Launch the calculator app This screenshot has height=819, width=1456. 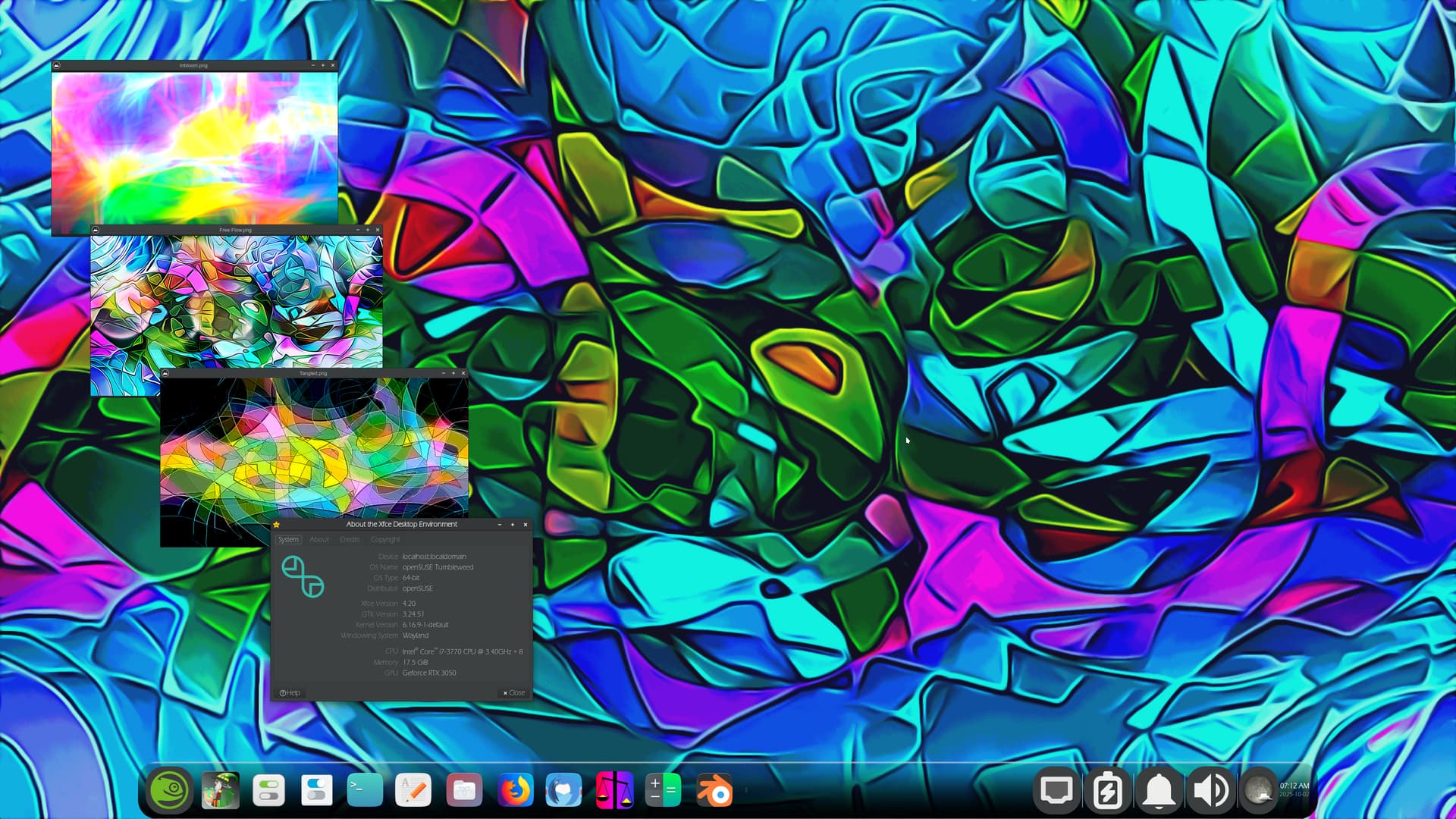663,790
